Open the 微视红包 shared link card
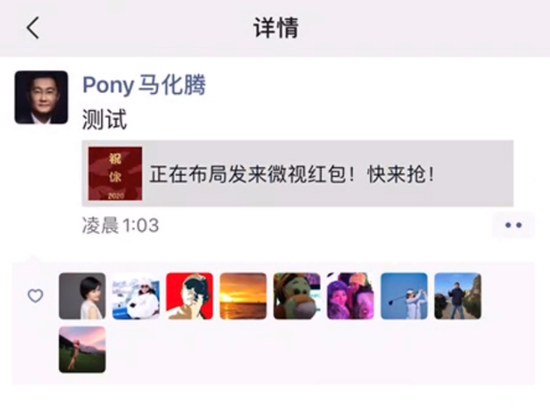Viewport: 550px width, 408px height. pyautogui.click(x=297, y=173)
